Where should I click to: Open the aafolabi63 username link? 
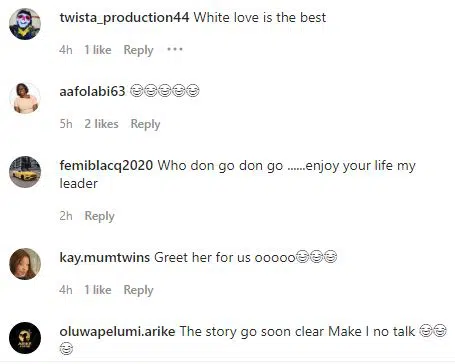click(92, 91)
